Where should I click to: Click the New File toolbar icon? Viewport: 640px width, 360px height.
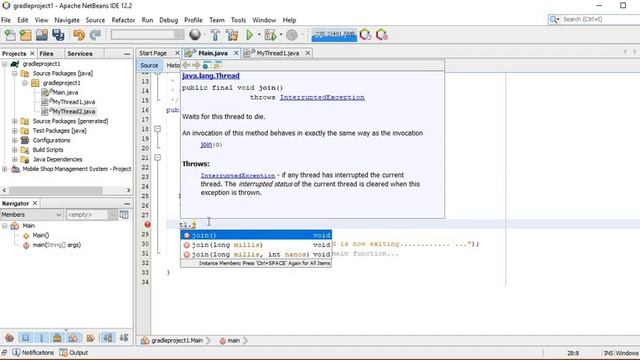pyautogui.click(x=10, y=35)
